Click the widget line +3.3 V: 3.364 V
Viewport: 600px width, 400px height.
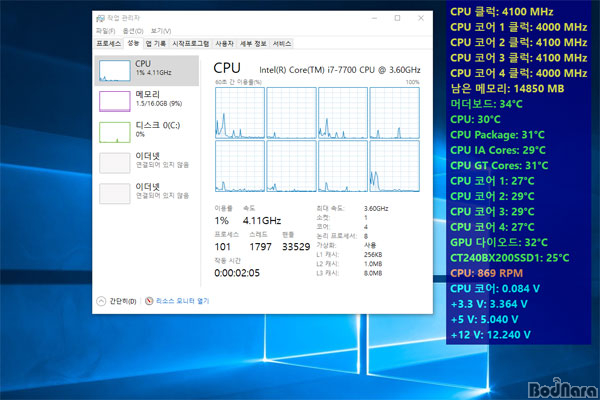coord(489,304)
